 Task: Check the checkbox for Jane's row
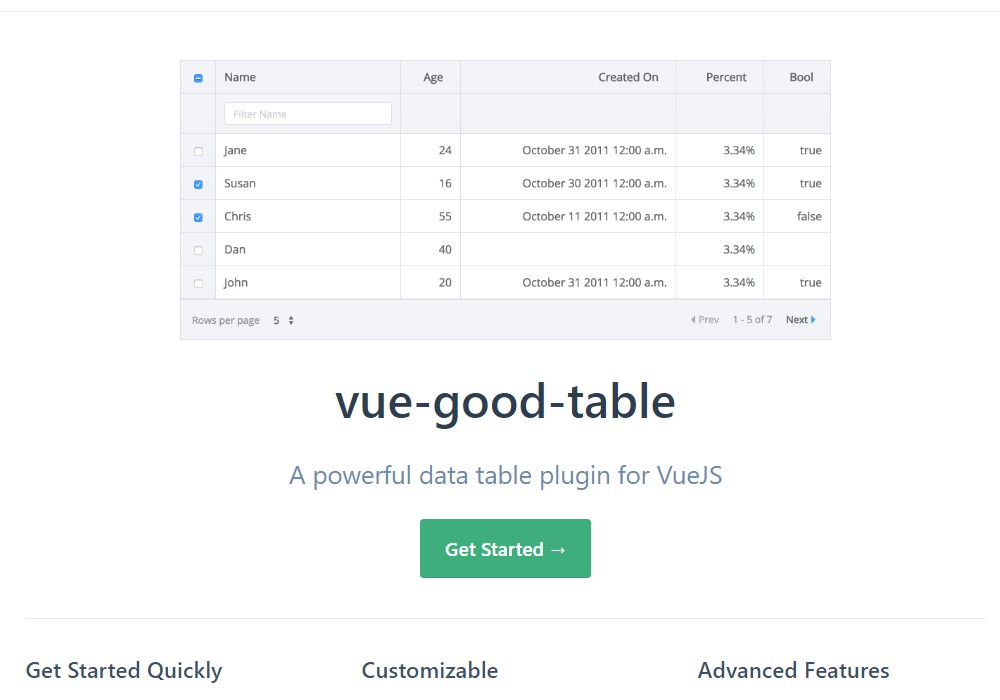click(x=198, y=152)
